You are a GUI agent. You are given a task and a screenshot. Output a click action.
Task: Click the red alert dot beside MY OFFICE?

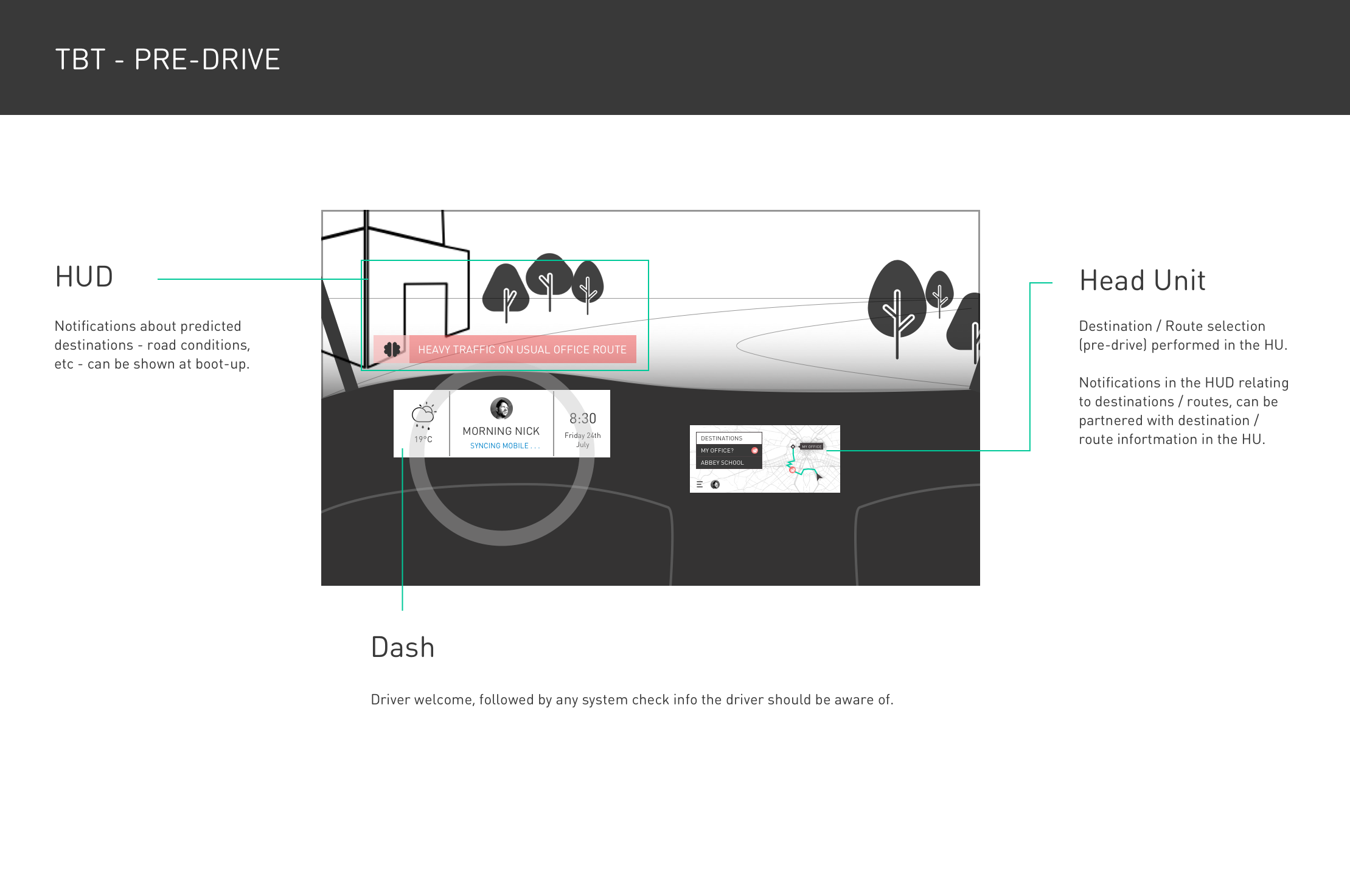click(754, 450)
